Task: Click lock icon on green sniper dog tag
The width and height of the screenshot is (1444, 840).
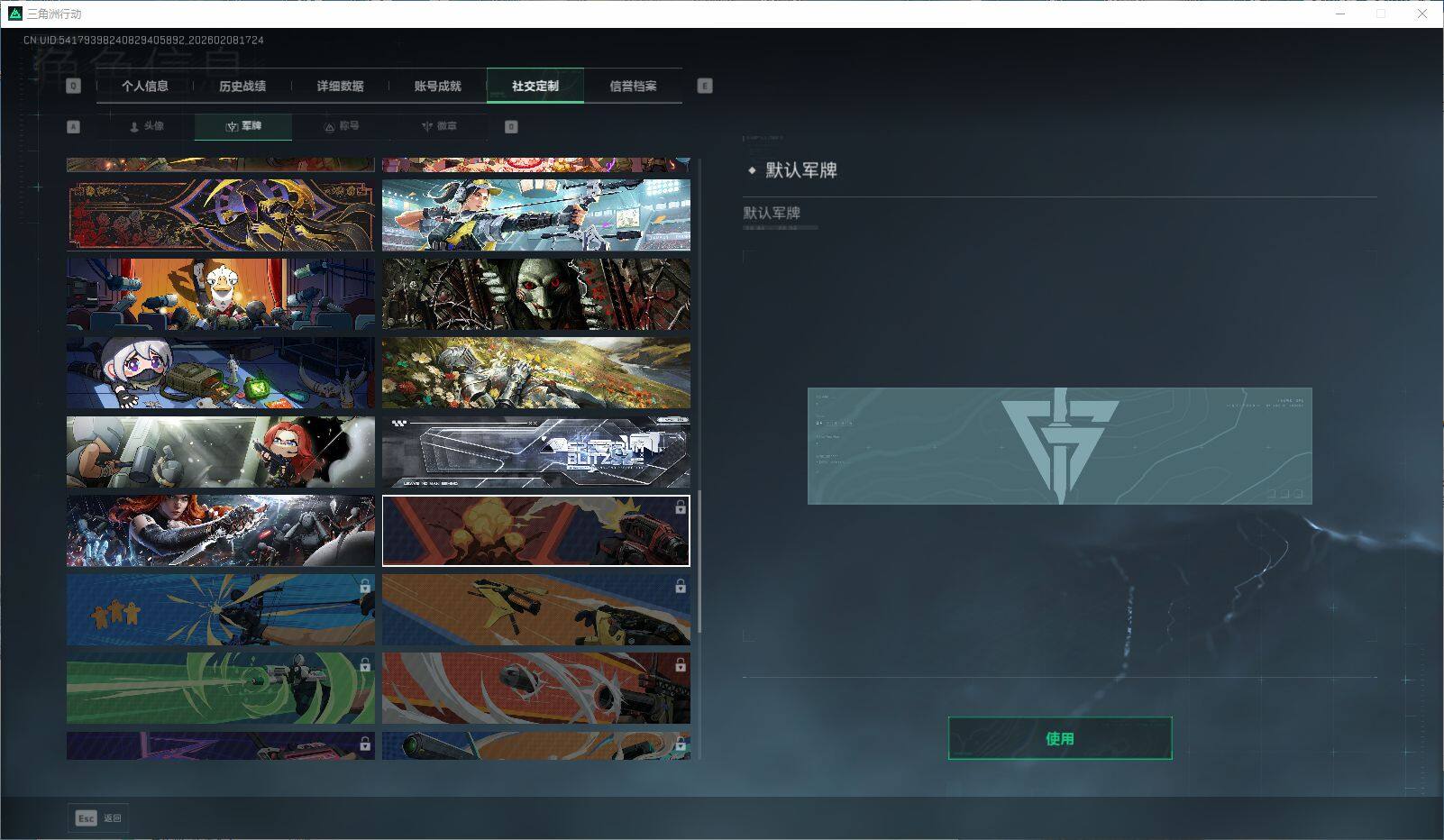Action: [365, 665]
